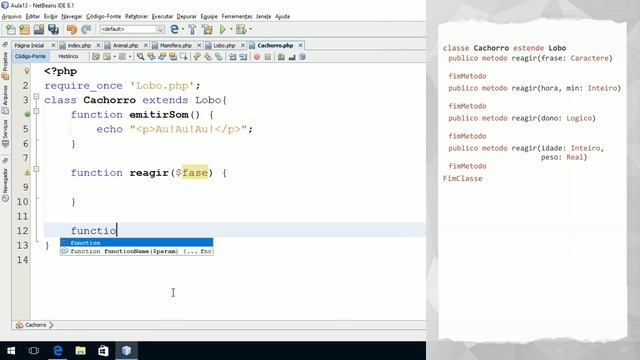Viewport: 640px width, 360px height.
Task: Show the Código-Fonte editor view
Action: coord(30,56)
